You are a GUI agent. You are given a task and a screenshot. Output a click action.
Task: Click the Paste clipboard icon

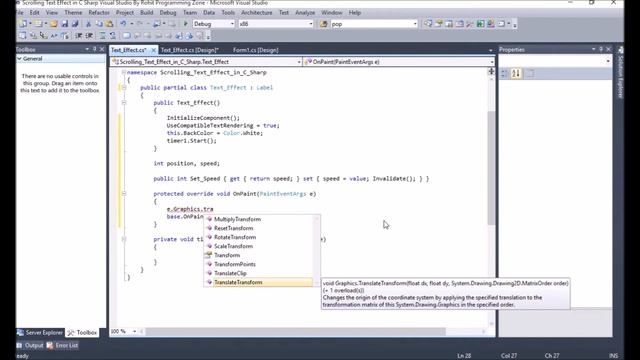pos(109,24)
